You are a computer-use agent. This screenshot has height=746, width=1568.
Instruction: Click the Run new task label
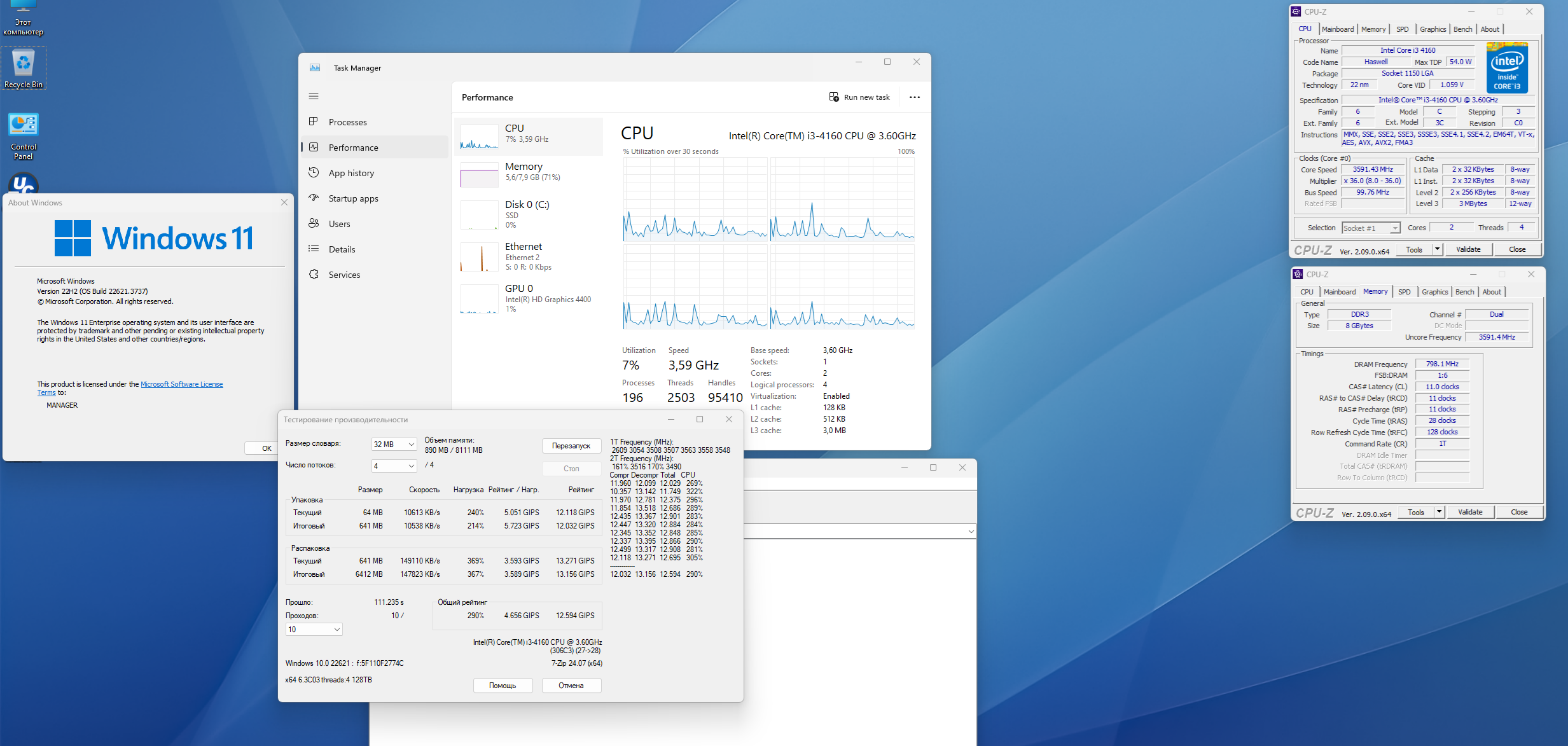(866, 97)
